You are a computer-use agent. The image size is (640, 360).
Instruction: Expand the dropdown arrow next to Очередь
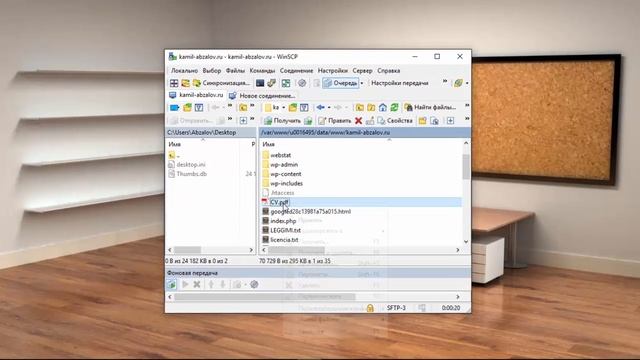[362, 83]
